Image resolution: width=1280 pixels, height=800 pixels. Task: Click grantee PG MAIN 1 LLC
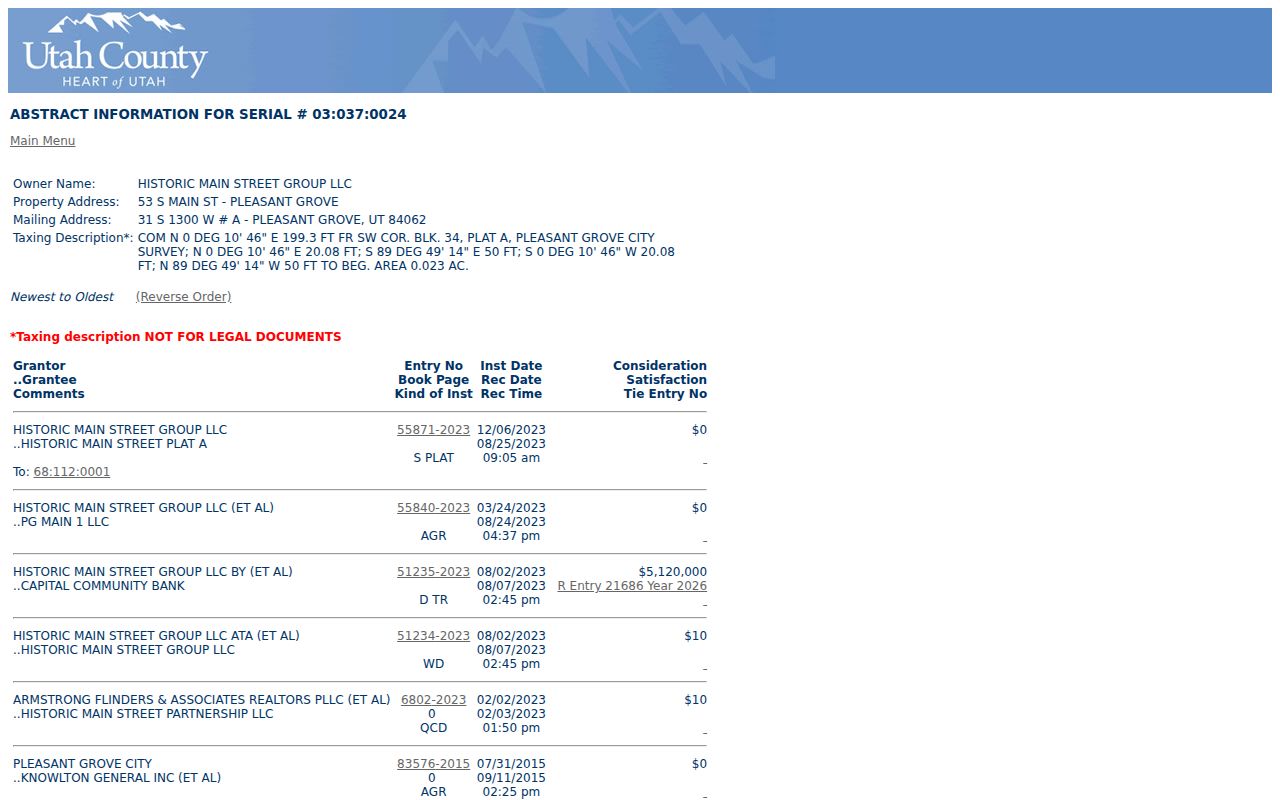[61, 522]
